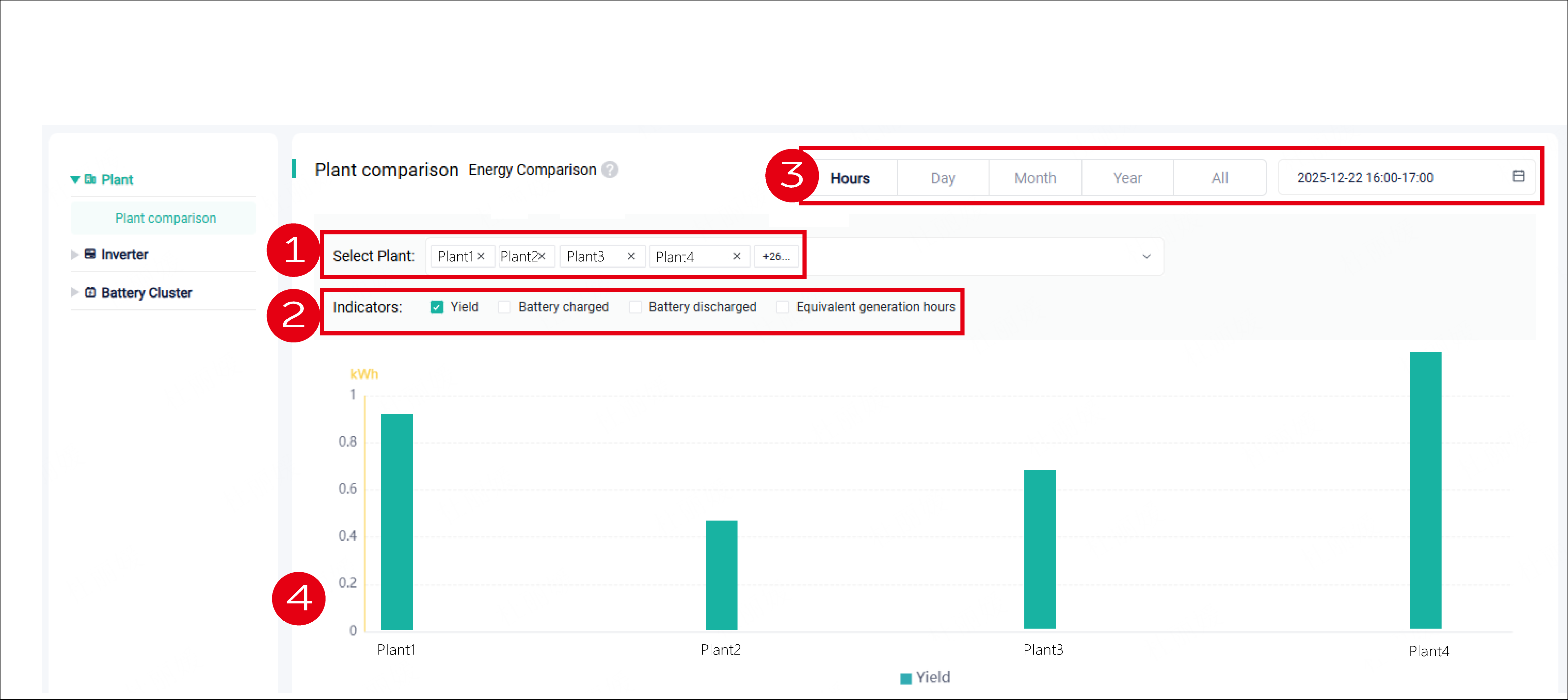The height and width of the screenshot is (700, 1568).
Task: Enable the Battery charged checkbox
Action: 504,307
